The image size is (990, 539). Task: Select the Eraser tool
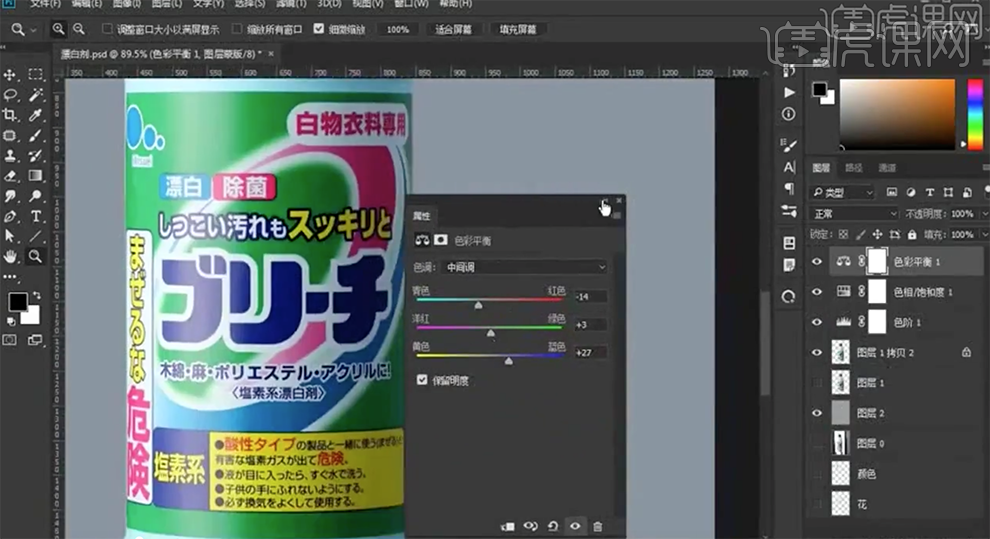[11, 176]
